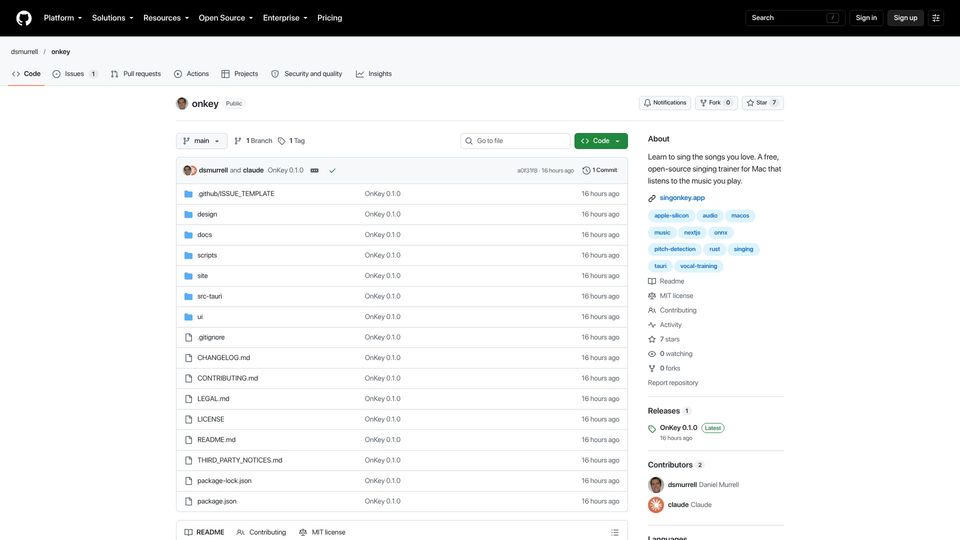Open the Resources dropdown

(x=166, y=18)
